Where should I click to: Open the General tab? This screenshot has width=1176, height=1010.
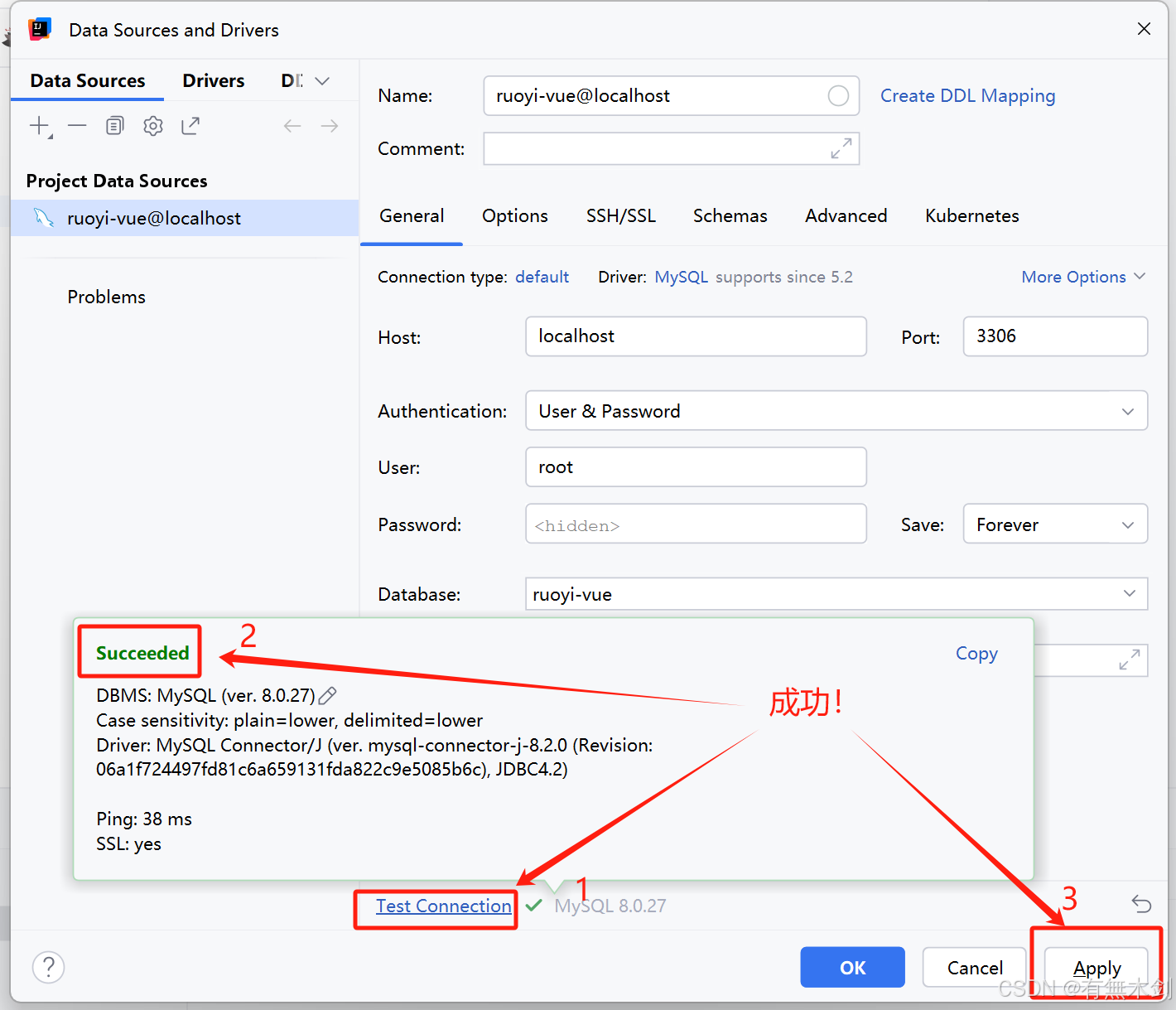[412, 216]
